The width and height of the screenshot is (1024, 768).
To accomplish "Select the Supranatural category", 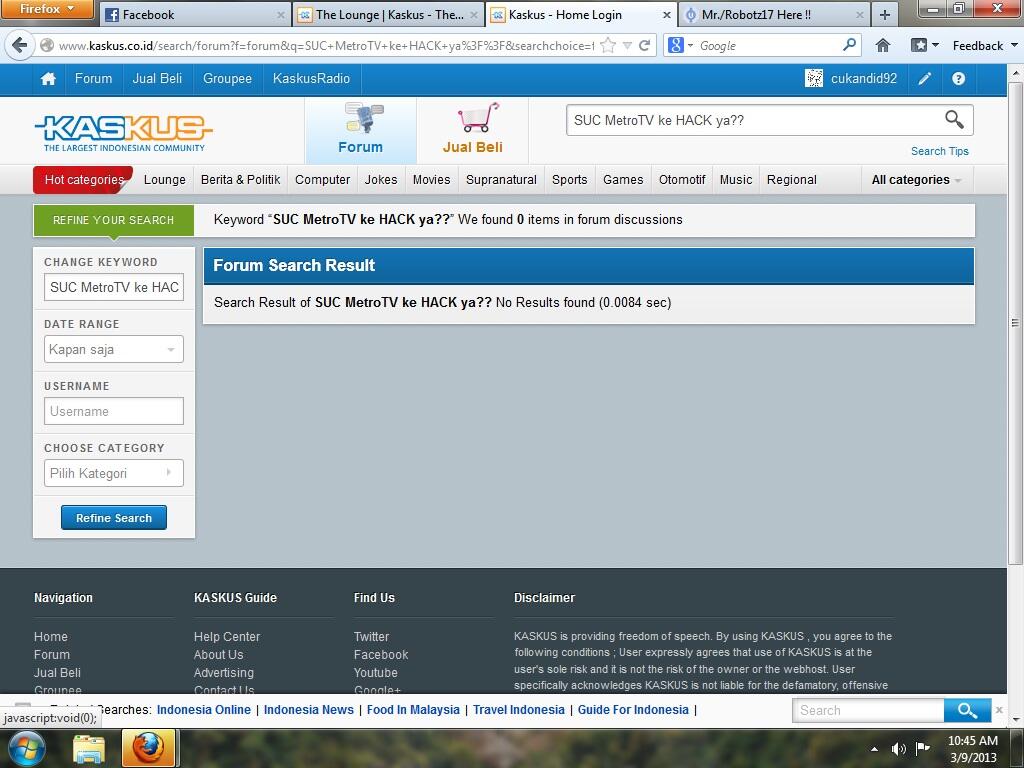I will (x=501, y=180).
